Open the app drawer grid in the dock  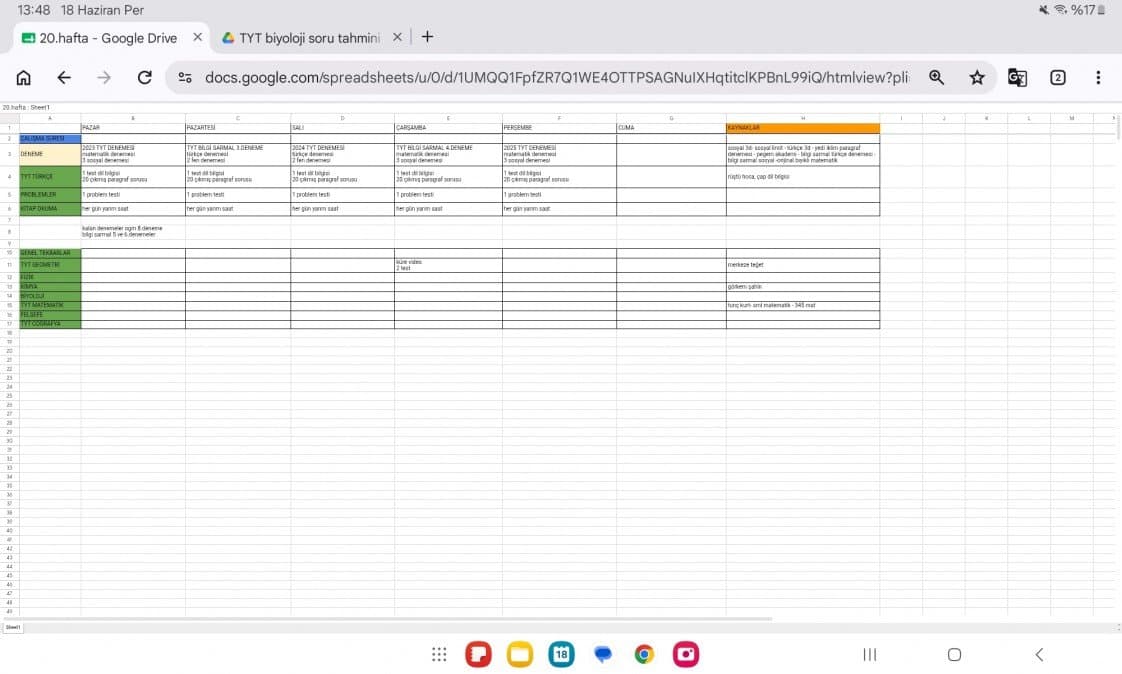[439, 654]
